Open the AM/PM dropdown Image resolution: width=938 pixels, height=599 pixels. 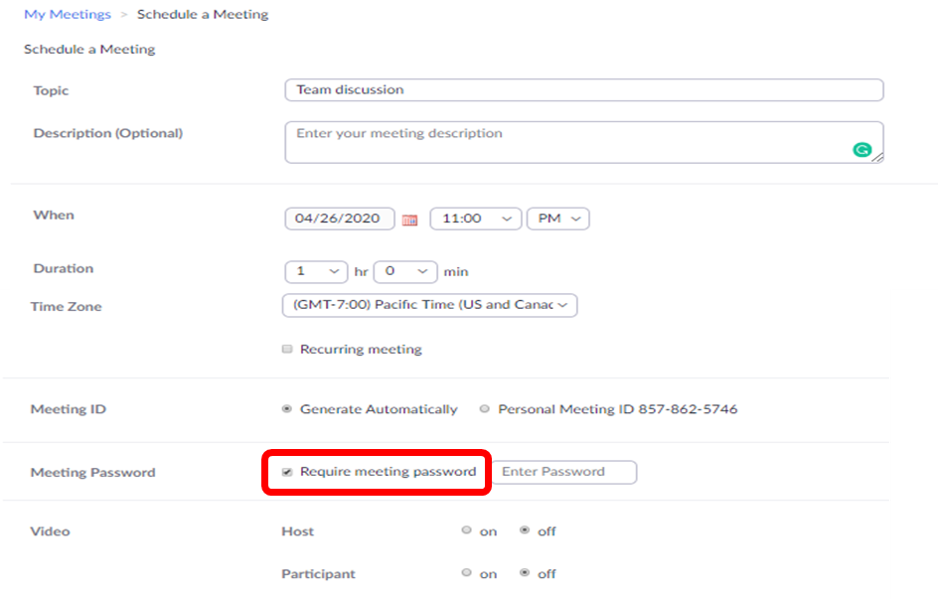tap(558, 219)
